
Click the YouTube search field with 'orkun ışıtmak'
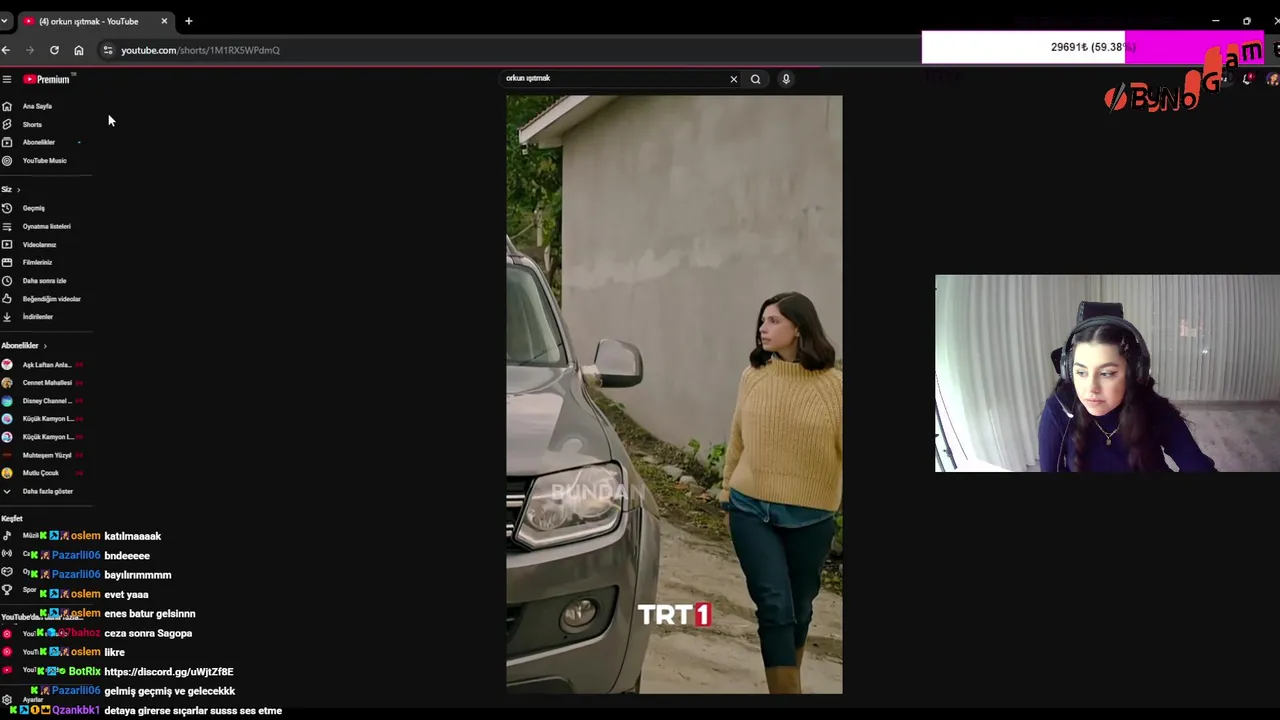614,78
